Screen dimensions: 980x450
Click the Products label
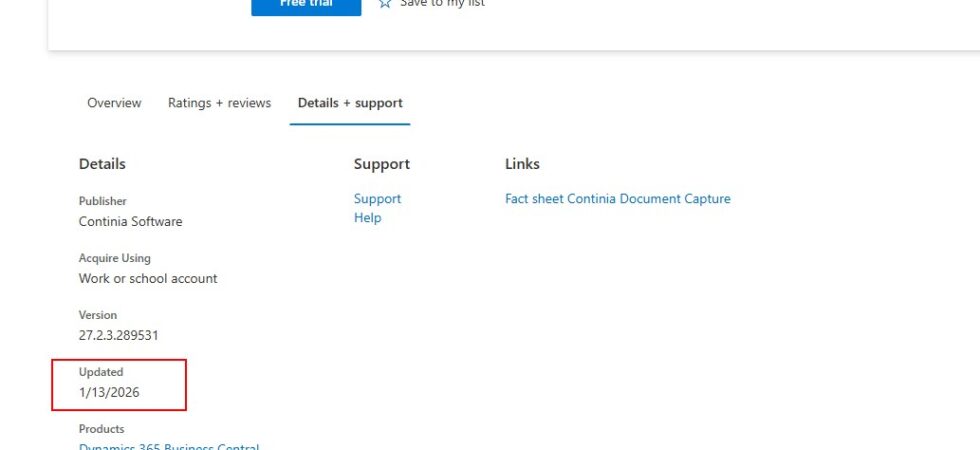[102, 429]
